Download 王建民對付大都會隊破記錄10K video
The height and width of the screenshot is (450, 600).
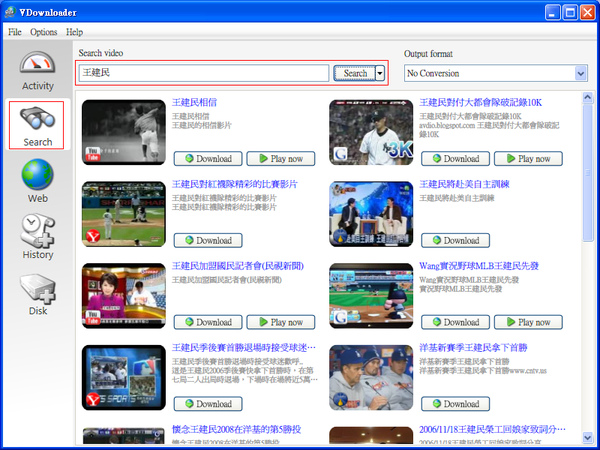point(455,158)
